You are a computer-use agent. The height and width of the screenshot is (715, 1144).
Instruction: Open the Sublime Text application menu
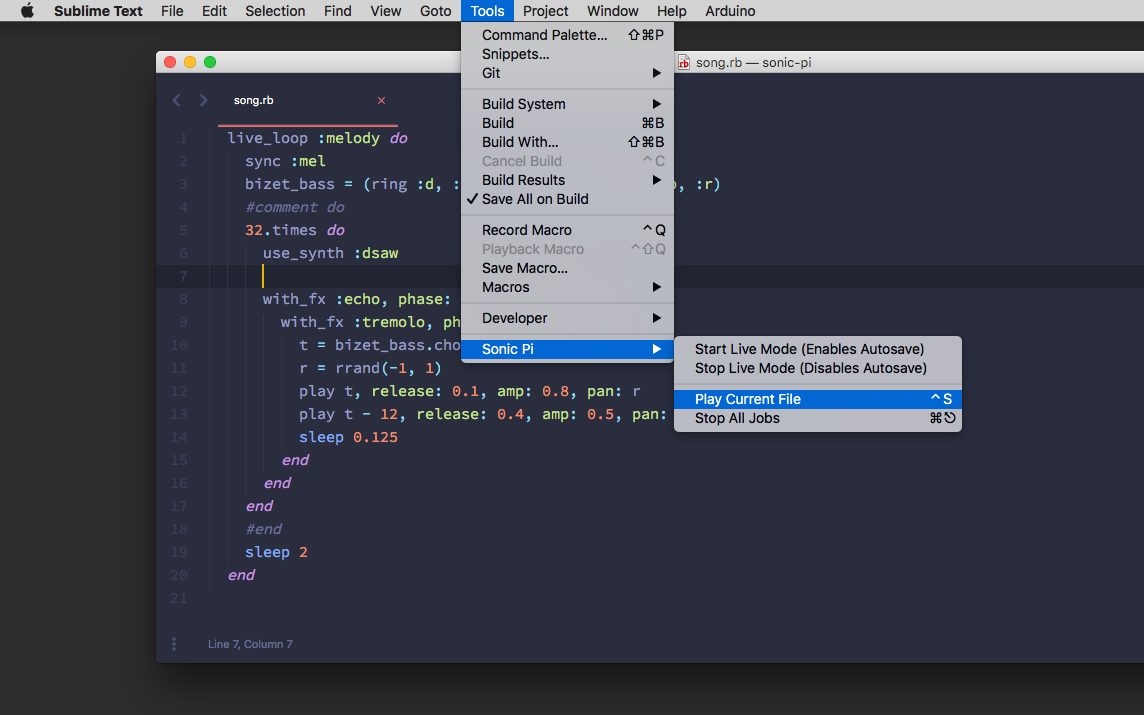98,11
